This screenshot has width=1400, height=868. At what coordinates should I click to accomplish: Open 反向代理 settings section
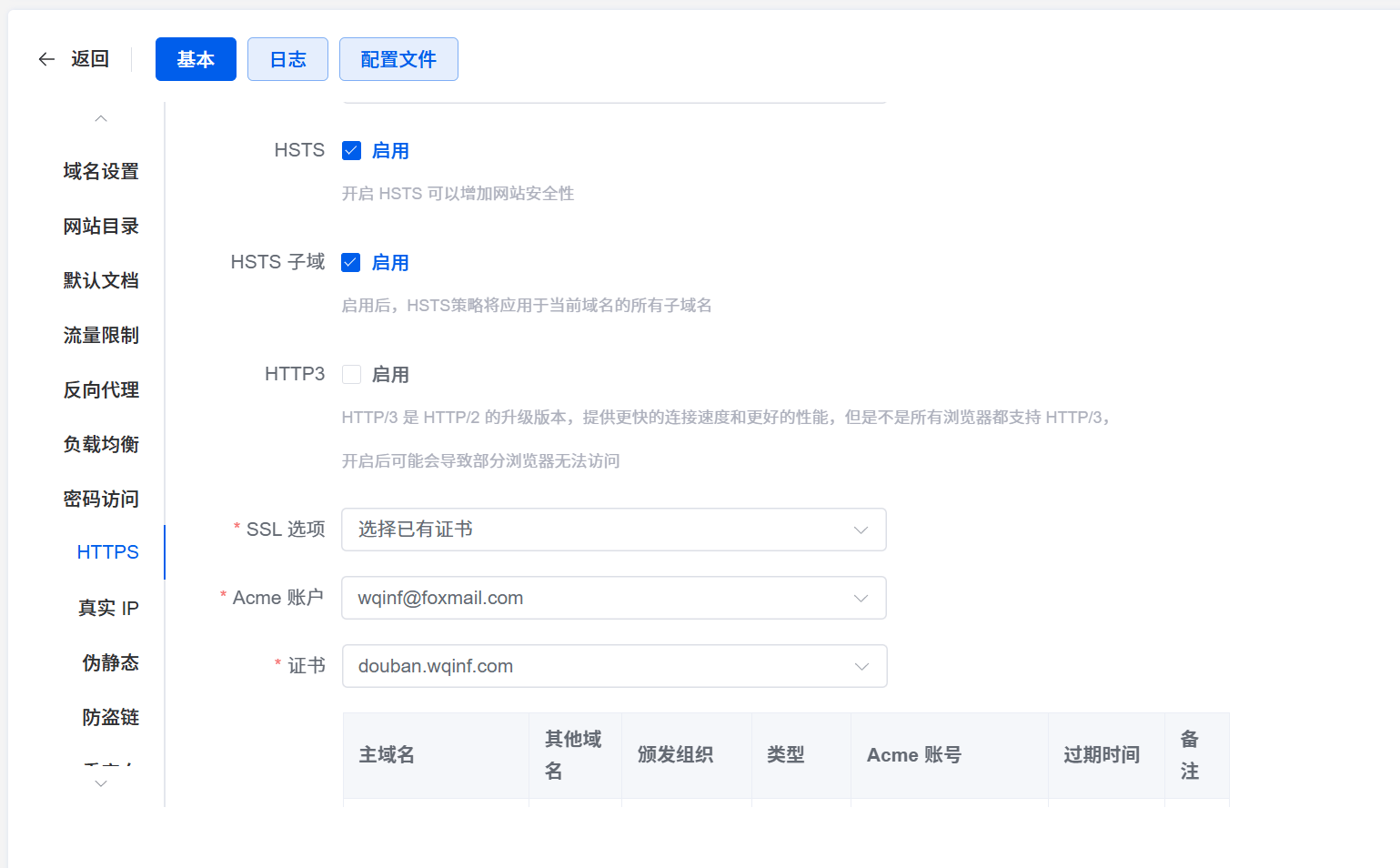pyautogui.click(x=101, y=389)
